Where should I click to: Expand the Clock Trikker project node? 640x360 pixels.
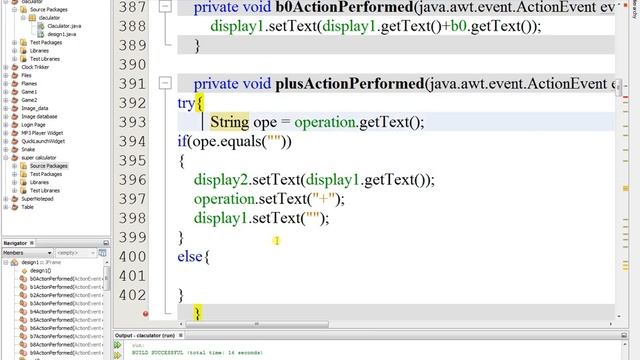tap(6, 67)
